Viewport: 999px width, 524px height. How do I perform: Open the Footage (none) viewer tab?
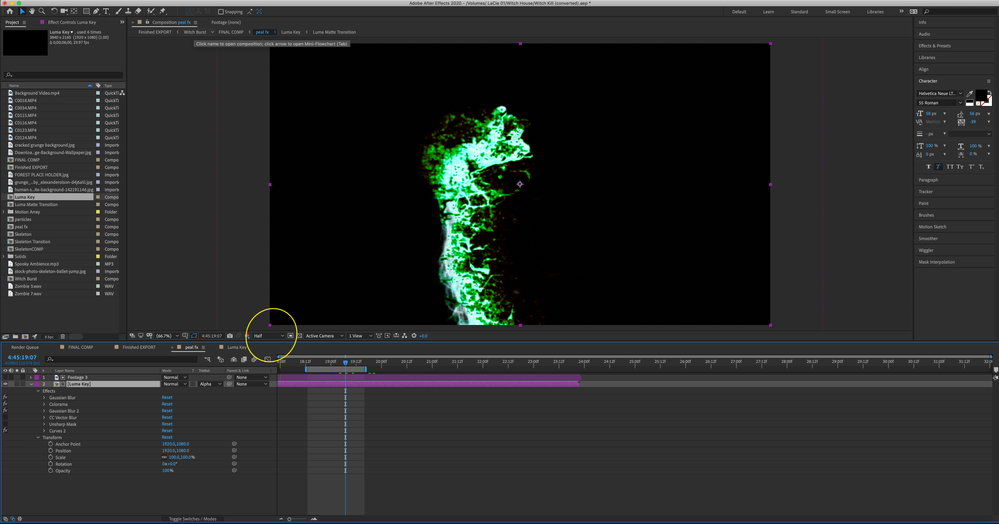click(226, 22)
